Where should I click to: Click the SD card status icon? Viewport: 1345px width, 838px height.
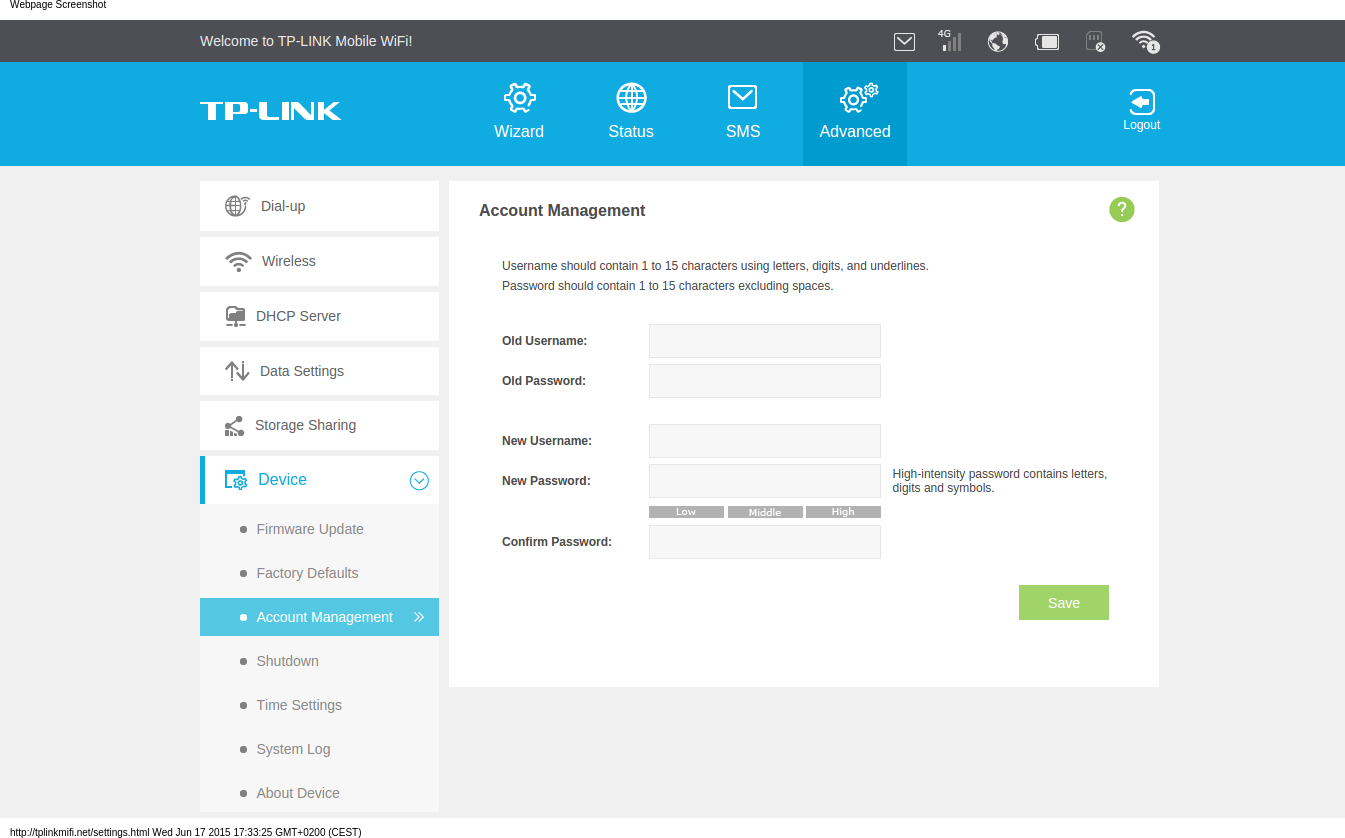1095,42
